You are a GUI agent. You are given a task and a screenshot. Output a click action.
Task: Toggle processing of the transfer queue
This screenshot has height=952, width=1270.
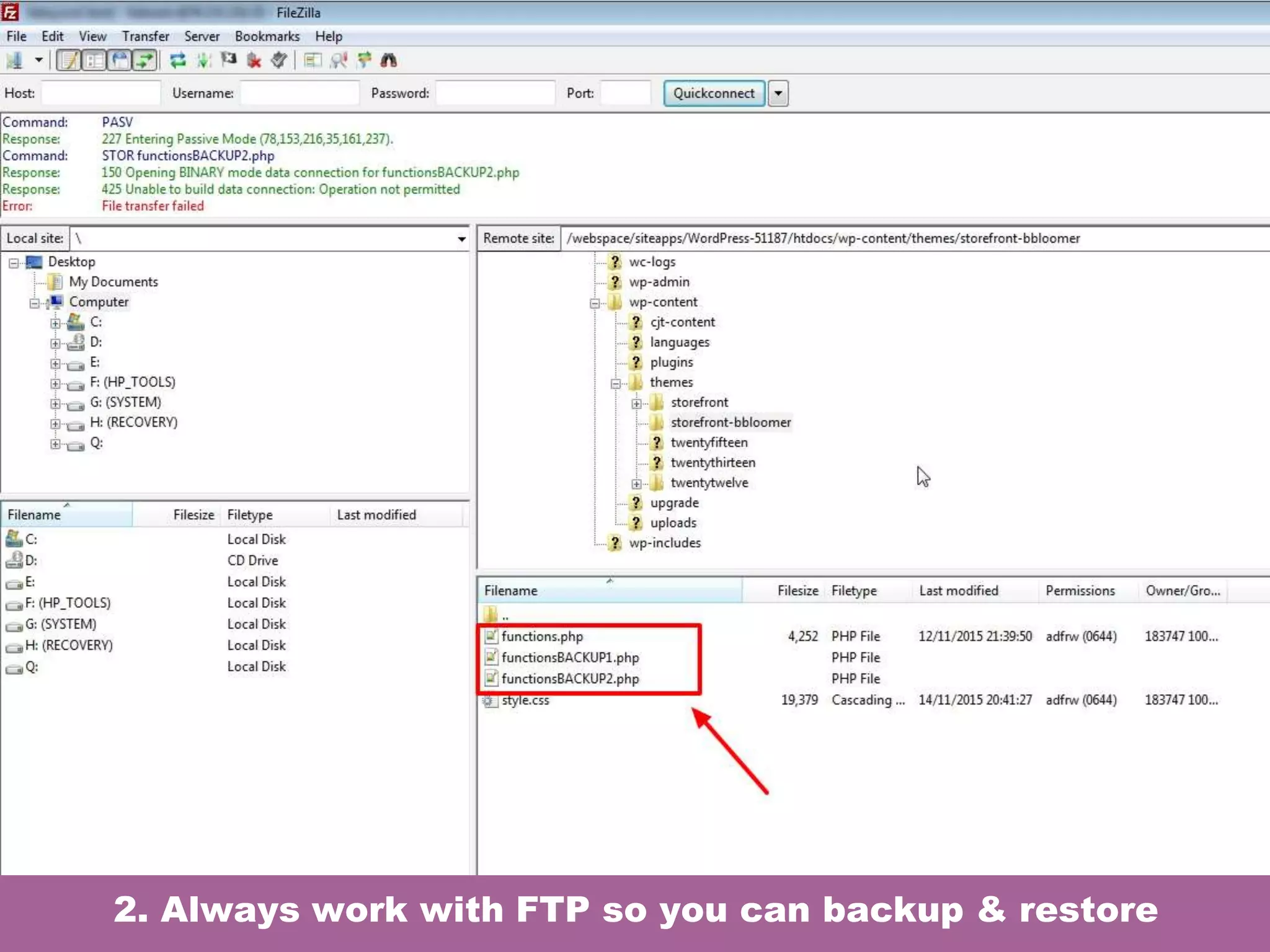(x=203, y=60)
